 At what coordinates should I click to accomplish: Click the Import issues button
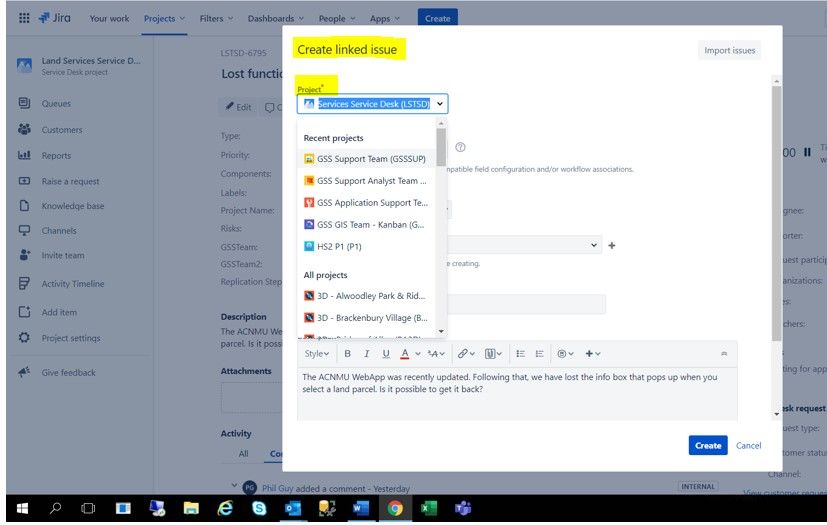[x=729, y=51]
